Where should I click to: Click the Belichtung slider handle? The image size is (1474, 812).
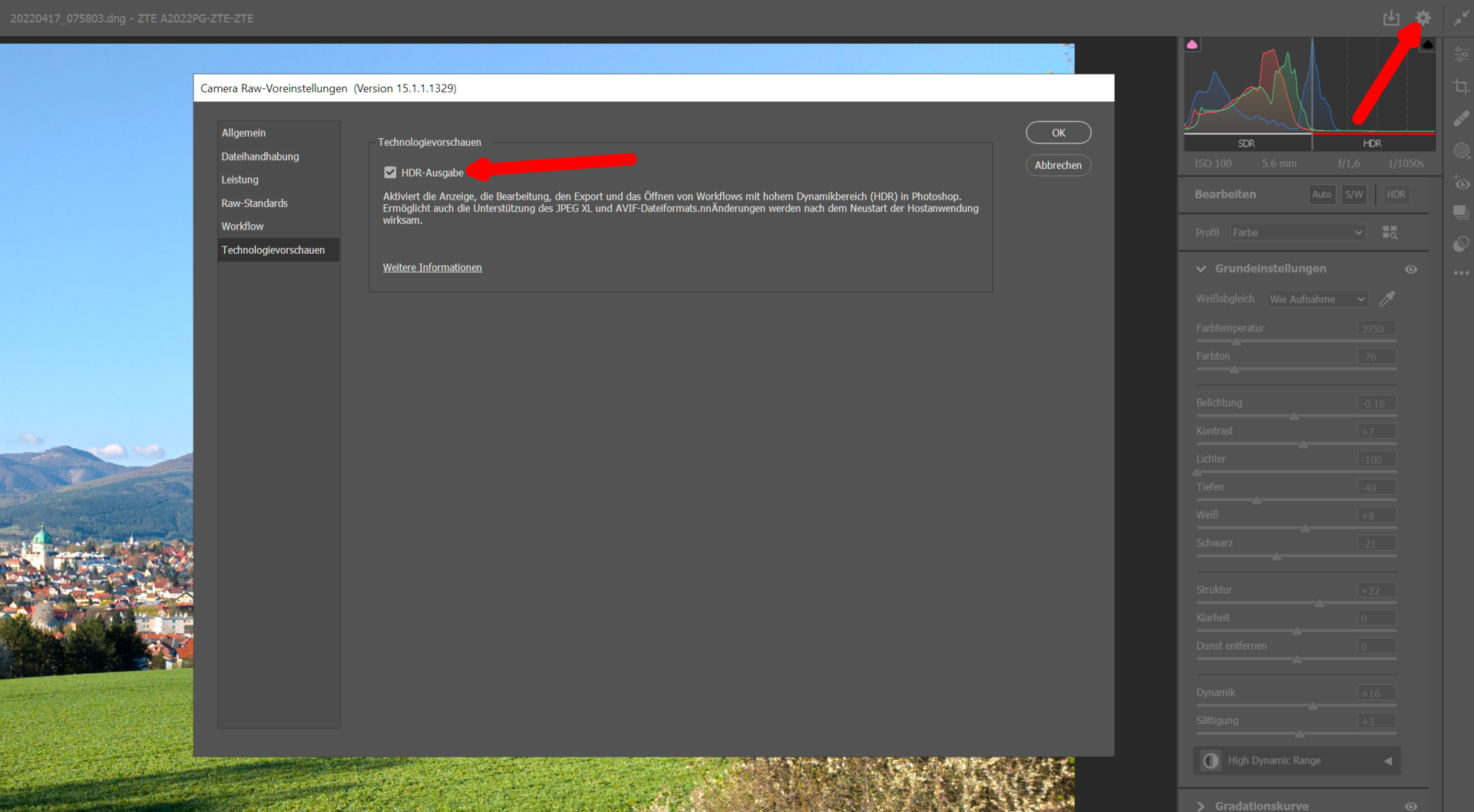(x=1294, y=417)
